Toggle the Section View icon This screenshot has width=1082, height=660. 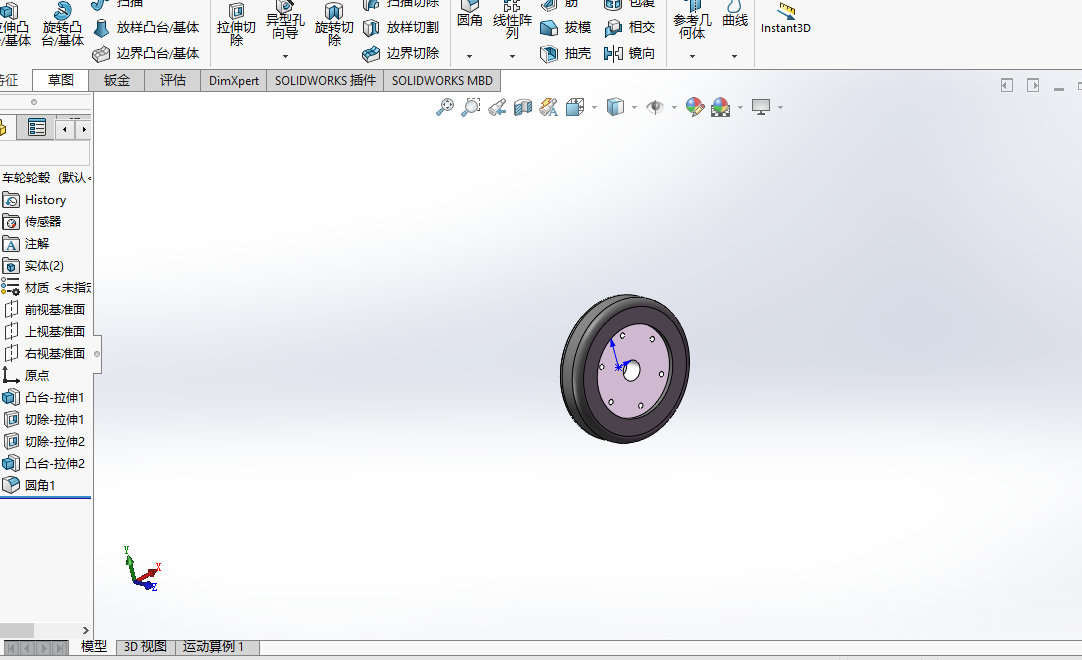[x=523, y=107]
